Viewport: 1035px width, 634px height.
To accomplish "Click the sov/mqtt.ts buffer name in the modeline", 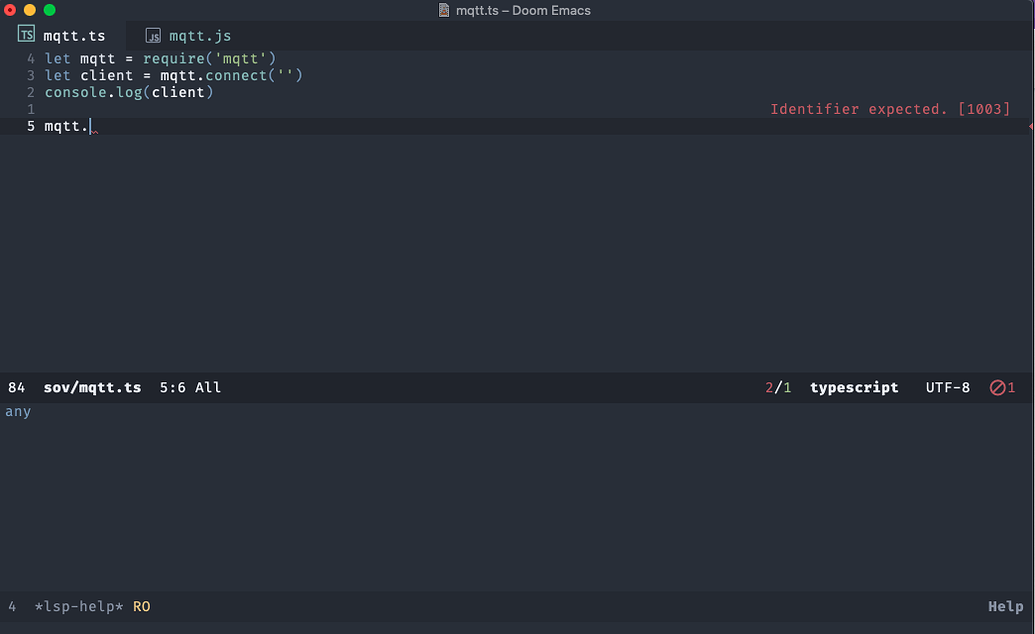I will pyautogui.click(x=92, y=387).
